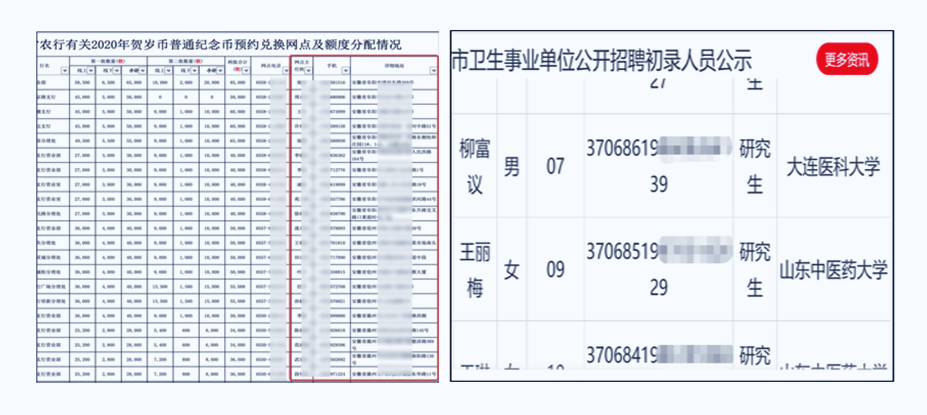927x415 pixels.
Task: Click ID number starting 37068519
Action: 659,270
